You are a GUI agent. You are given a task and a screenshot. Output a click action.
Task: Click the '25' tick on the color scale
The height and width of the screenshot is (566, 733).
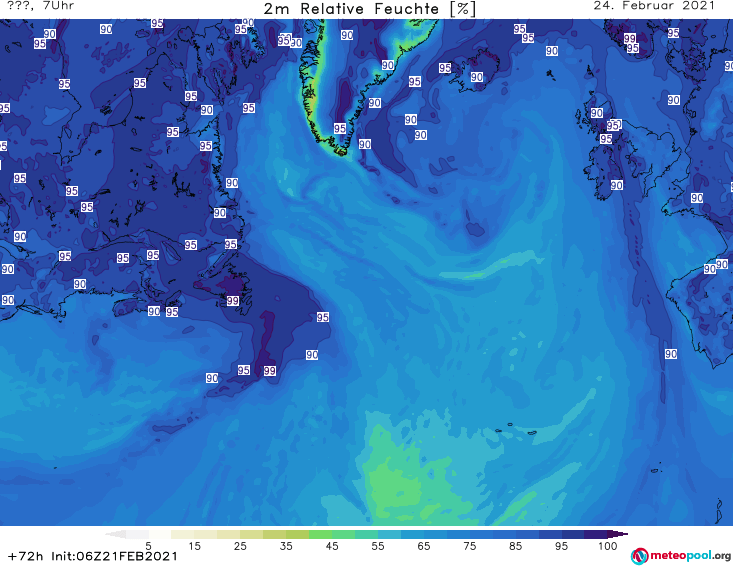click(x=240, y=546)
